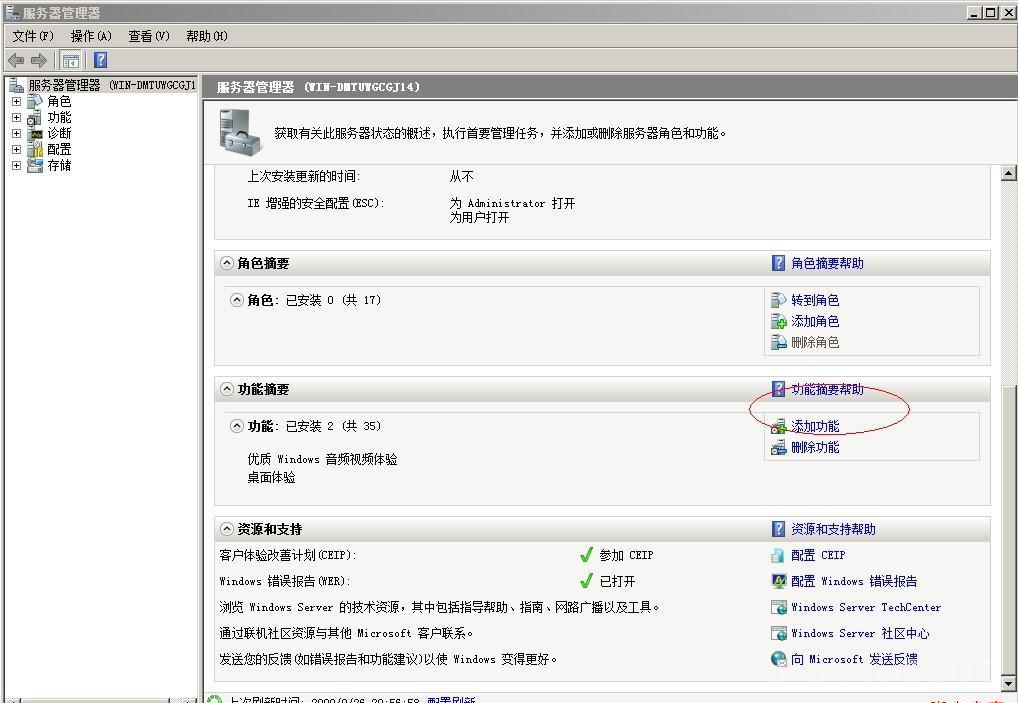Click the 角色 icon in the left tree
This screenshot has width=1018, height=703.
[x=35, y=101]
